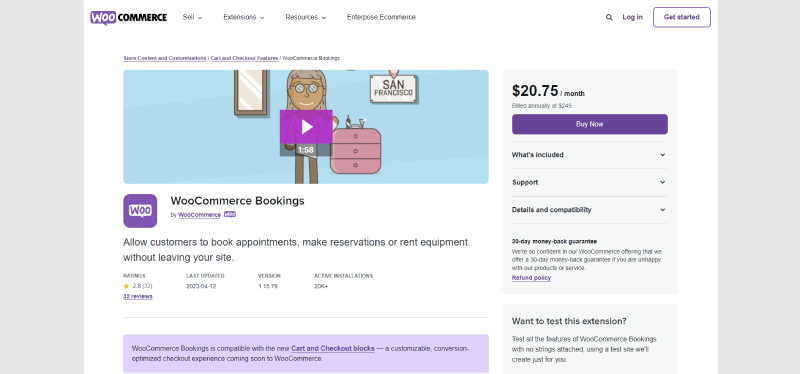
Task: Open Cart and Checkout blocks link
Action: click(333, 348)
